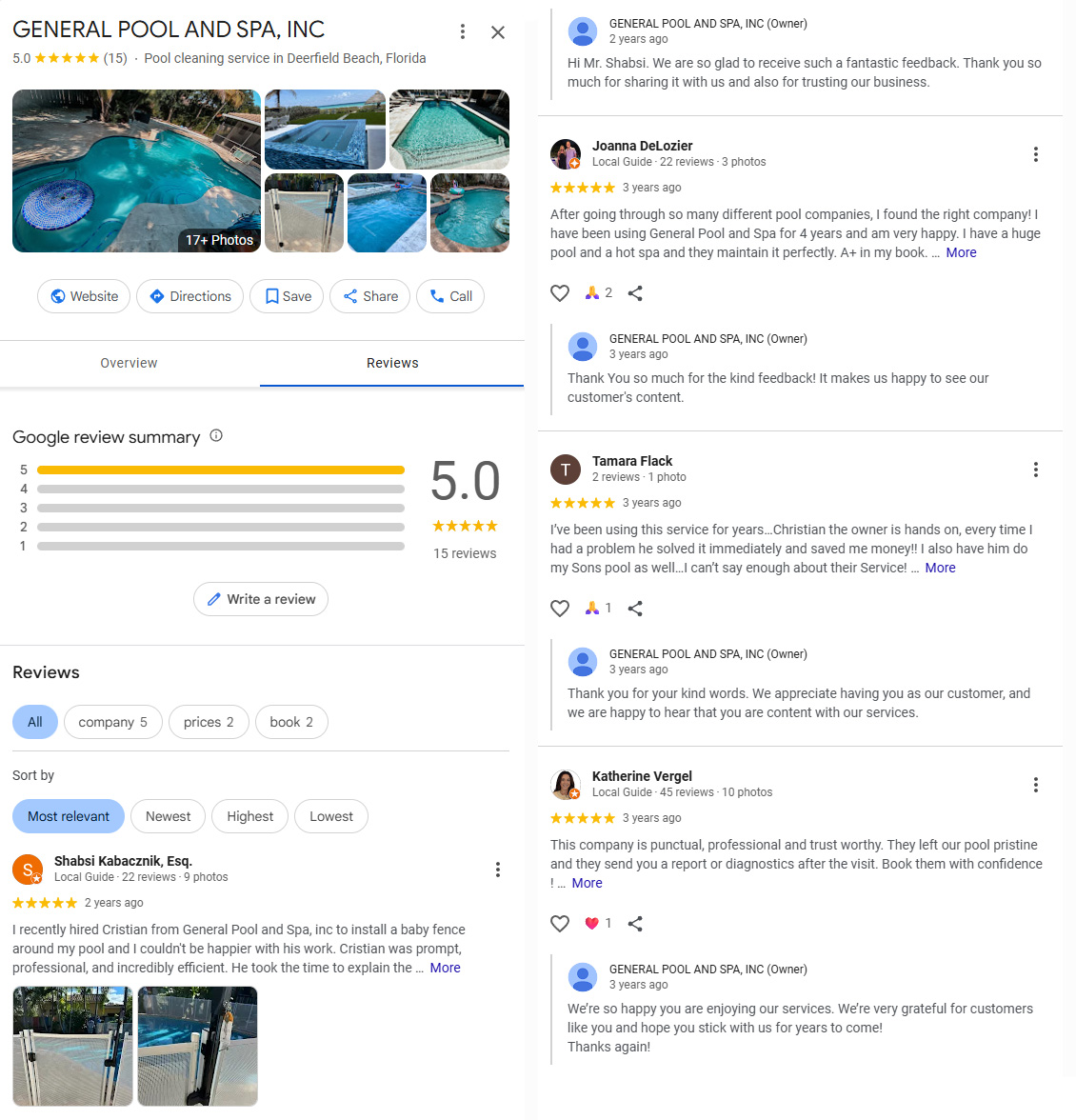Expand Shabsi Kabacznik's review with More
Screen dimensions: 1076x1120
(445, 968)
